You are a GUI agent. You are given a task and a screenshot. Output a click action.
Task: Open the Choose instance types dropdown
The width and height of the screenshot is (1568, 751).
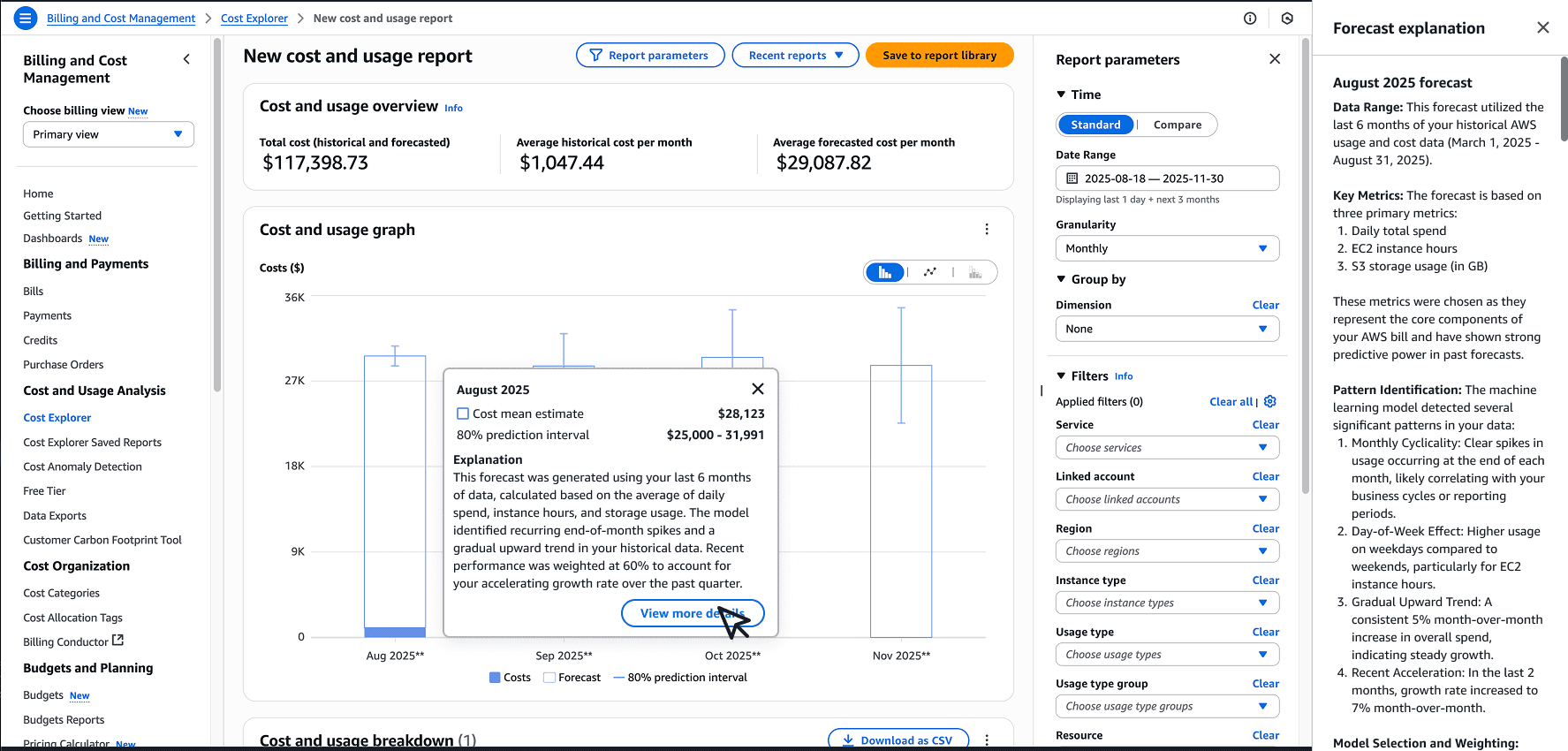coord(1167,603)
